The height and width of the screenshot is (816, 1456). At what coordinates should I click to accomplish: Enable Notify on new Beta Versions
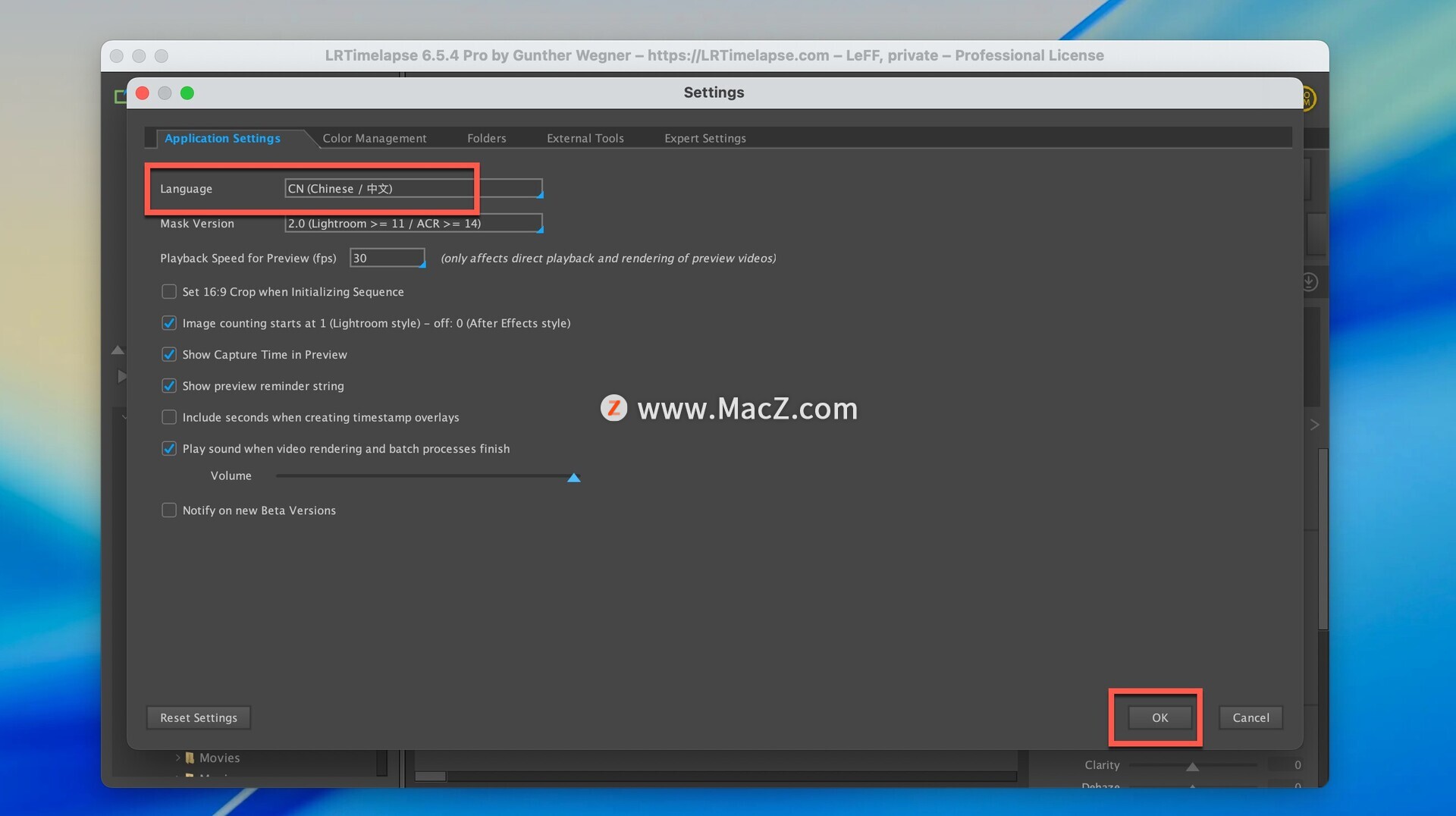169,510
